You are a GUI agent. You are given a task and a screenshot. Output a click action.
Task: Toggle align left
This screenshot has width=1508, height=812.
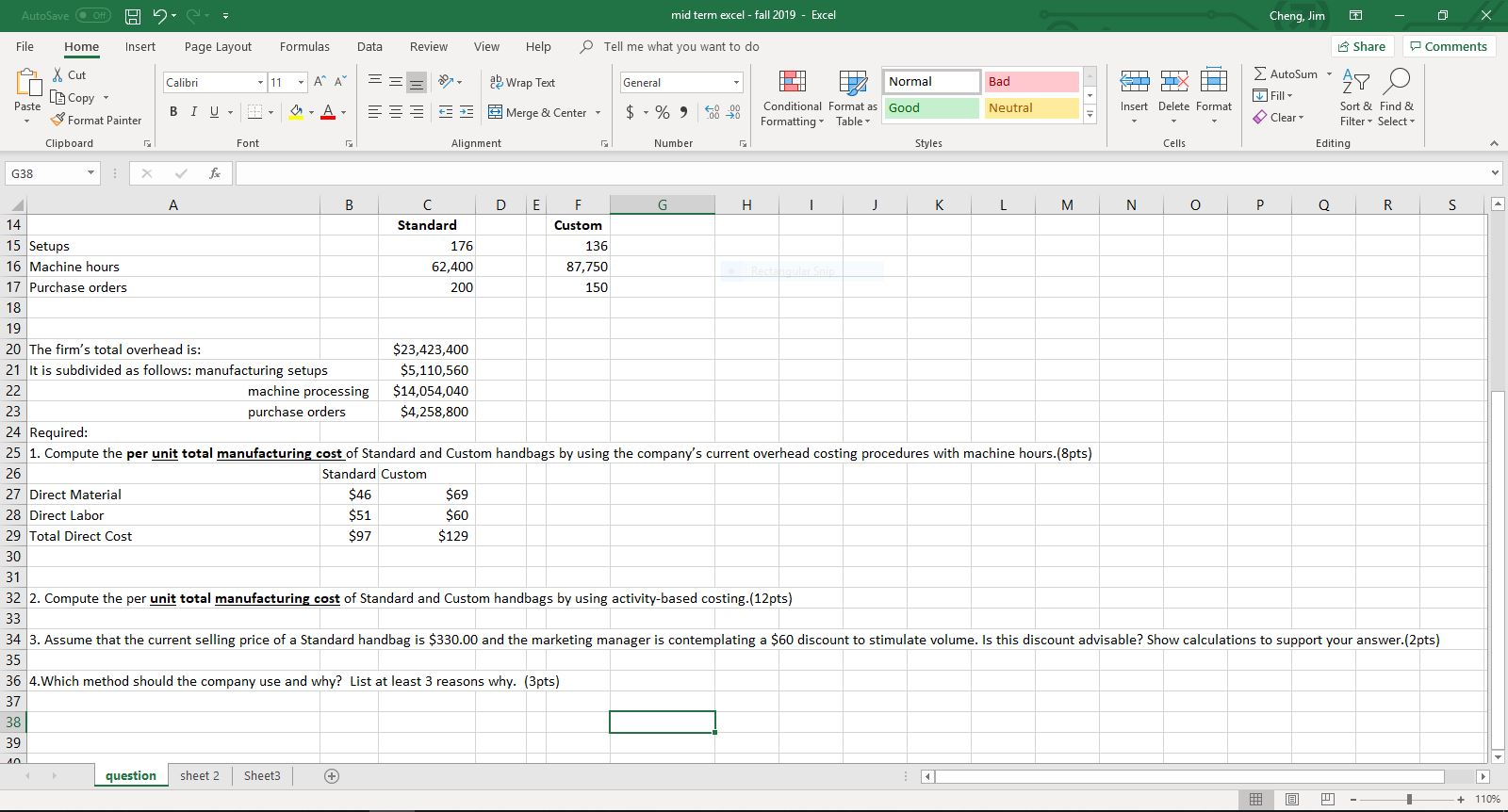click(374, 113)
